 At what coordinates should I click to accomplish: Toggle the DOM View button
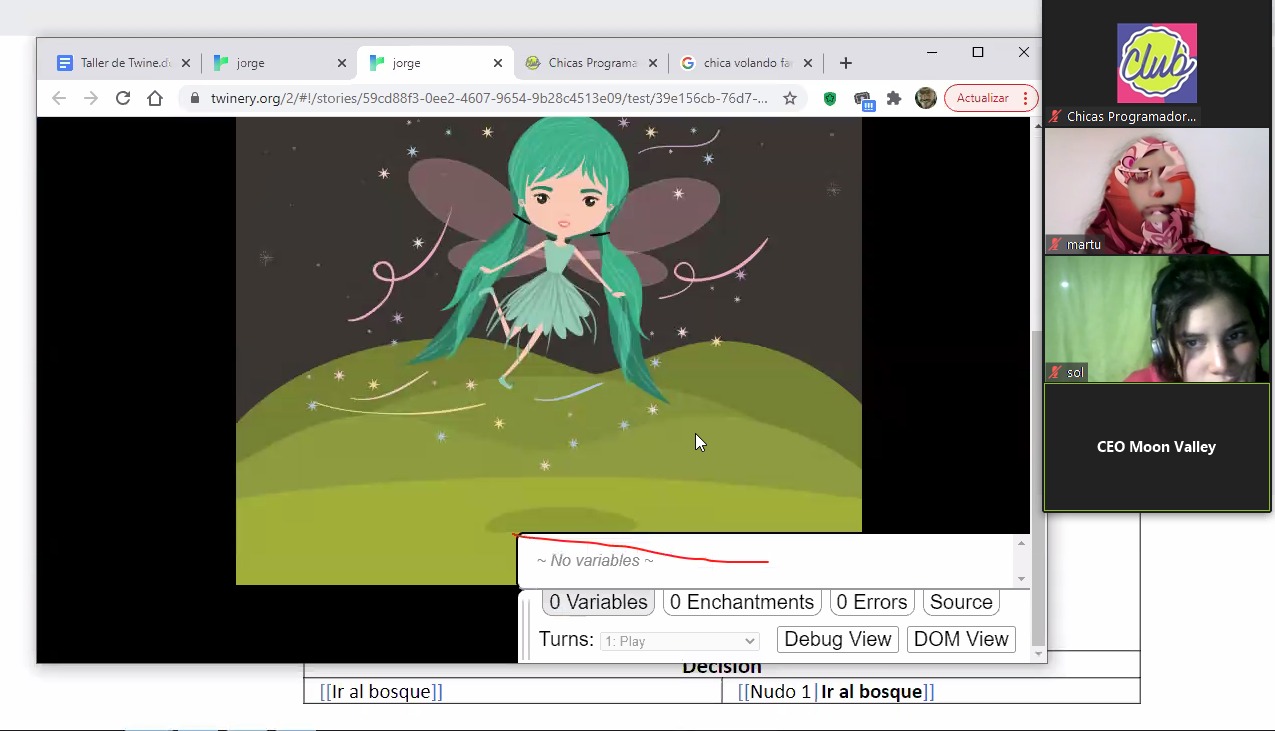961,639
